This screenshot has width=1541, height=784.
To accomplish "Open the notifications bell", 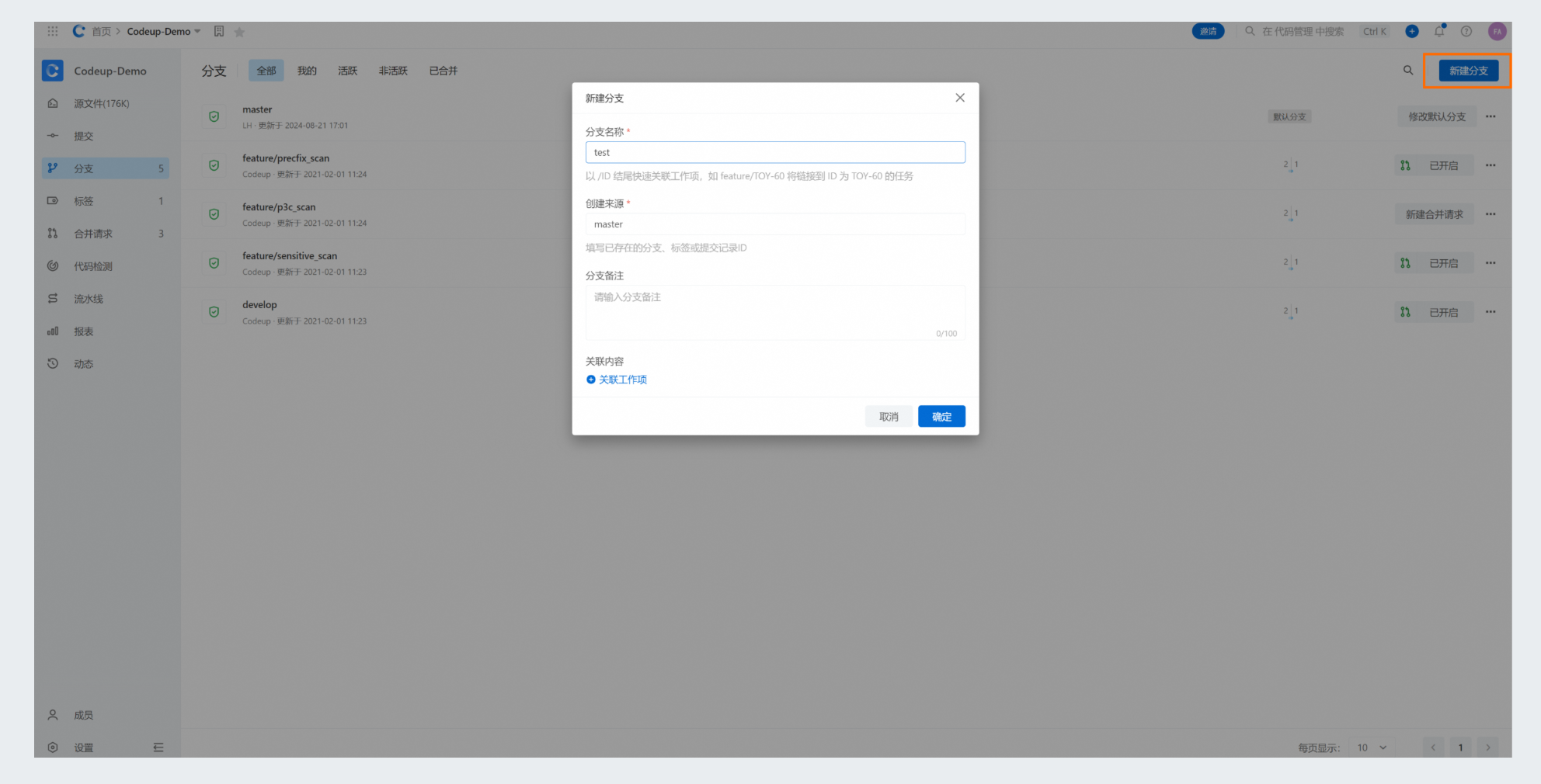I will 1439,31.
